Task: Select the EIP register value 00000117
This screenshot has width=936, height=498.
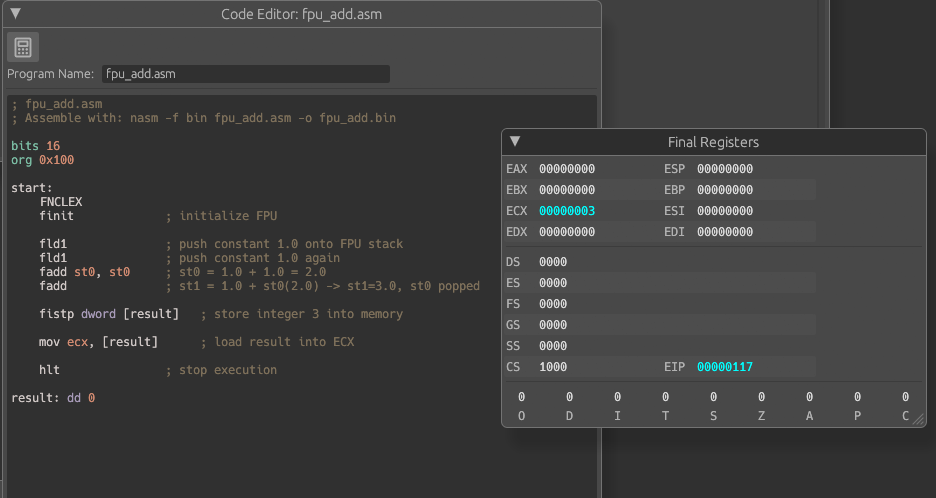Action: (x=725, y=367)
